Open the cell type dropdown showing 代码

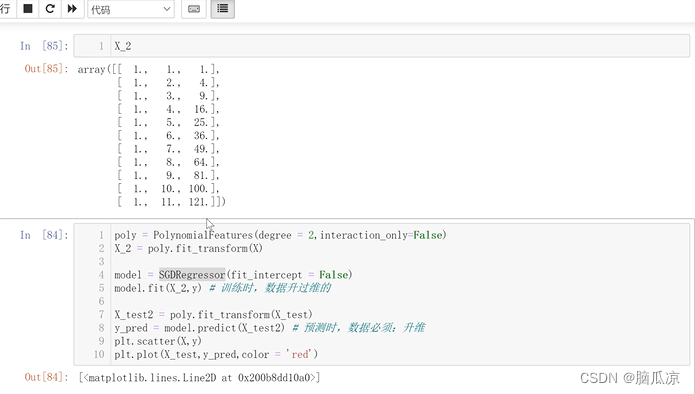coord(131,9)
